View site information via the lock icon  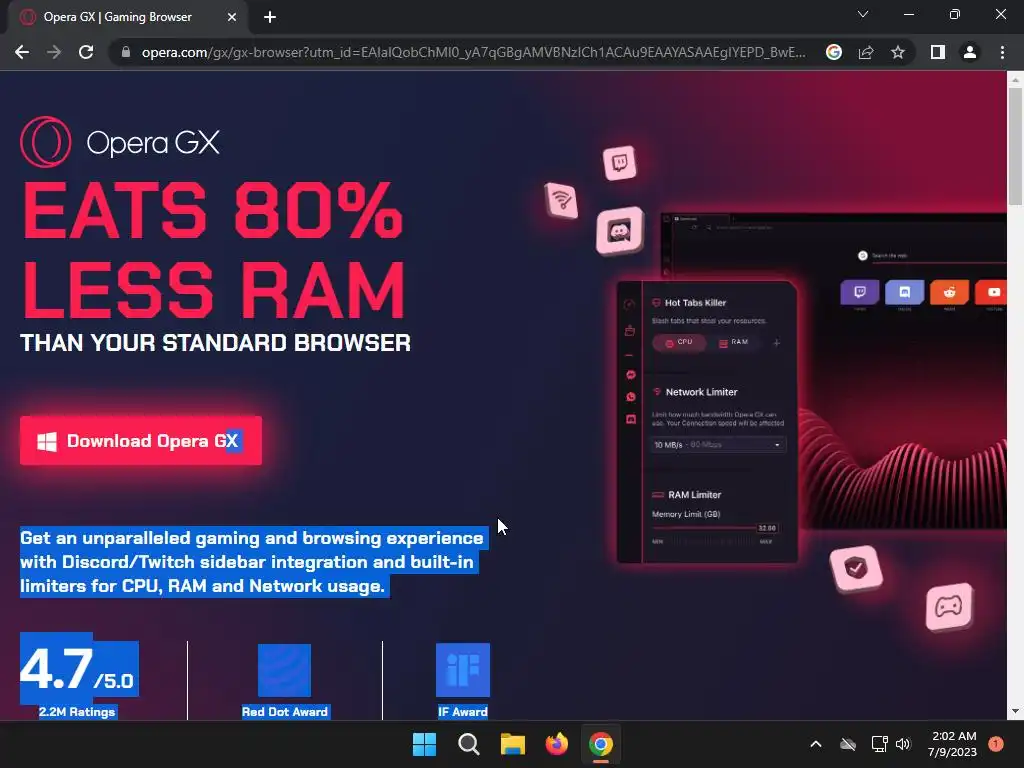[126, 52]
